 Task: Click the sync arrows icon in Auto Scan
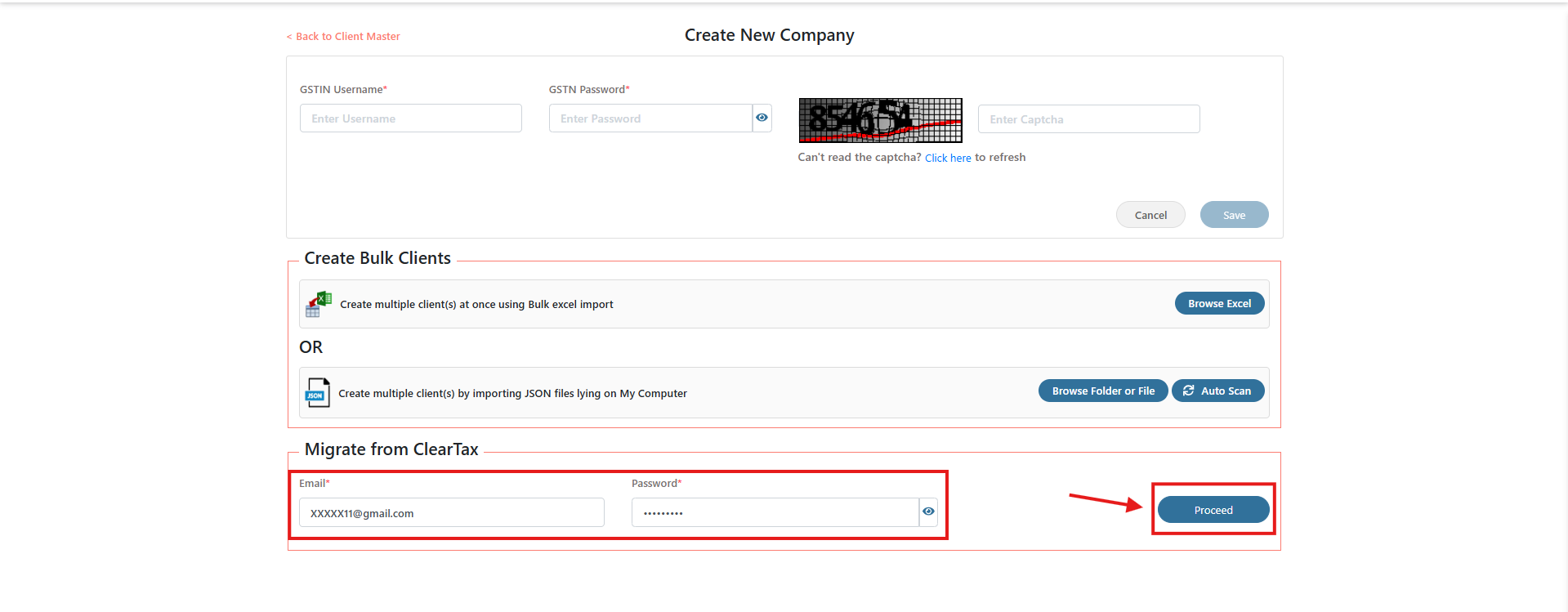(1189, 391)
